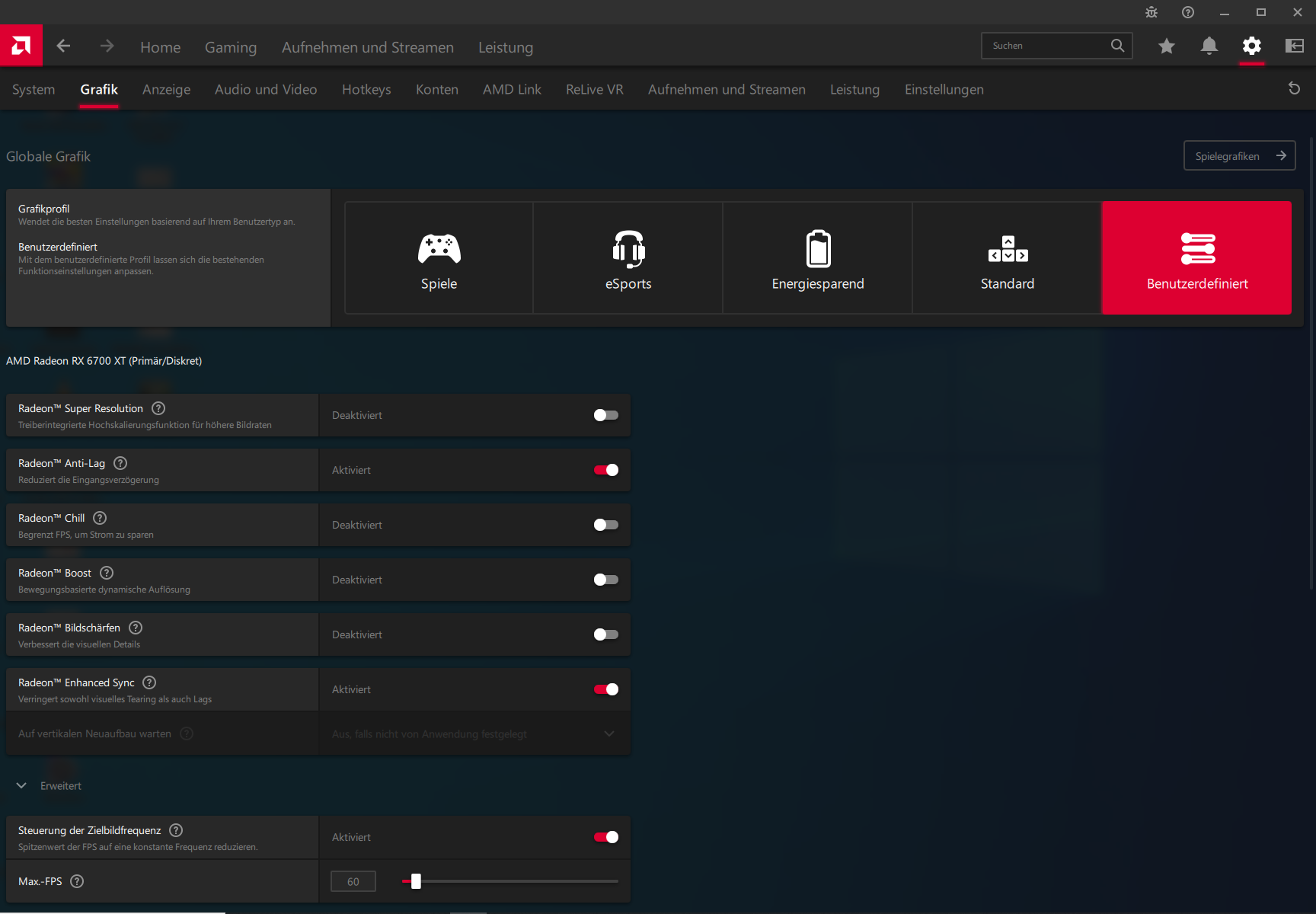The image size is (1316, 914).
Task: Show help for Radeon Chill
Action: 100,518
